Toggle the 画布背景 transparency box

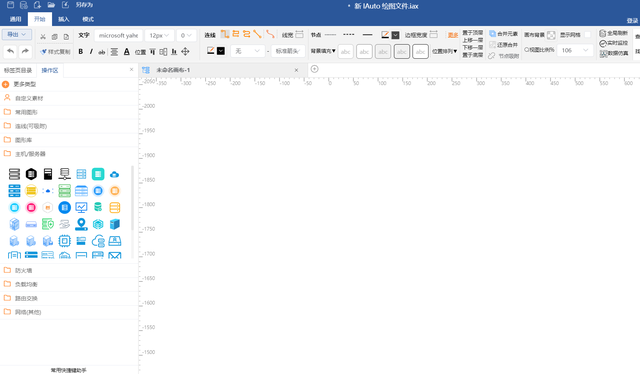click(551, 35)
